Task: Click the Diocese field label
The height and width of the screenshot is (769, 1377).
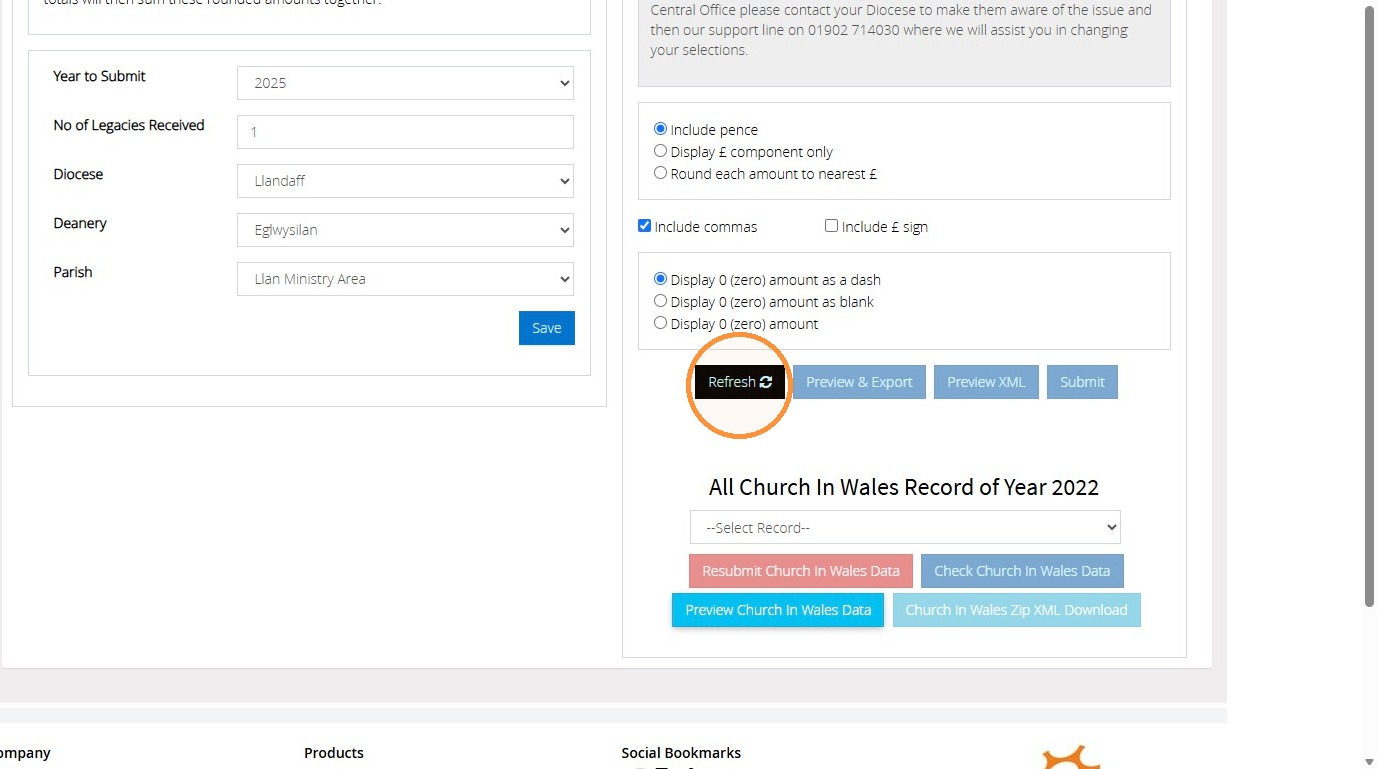Action: (x=78, y=174)
